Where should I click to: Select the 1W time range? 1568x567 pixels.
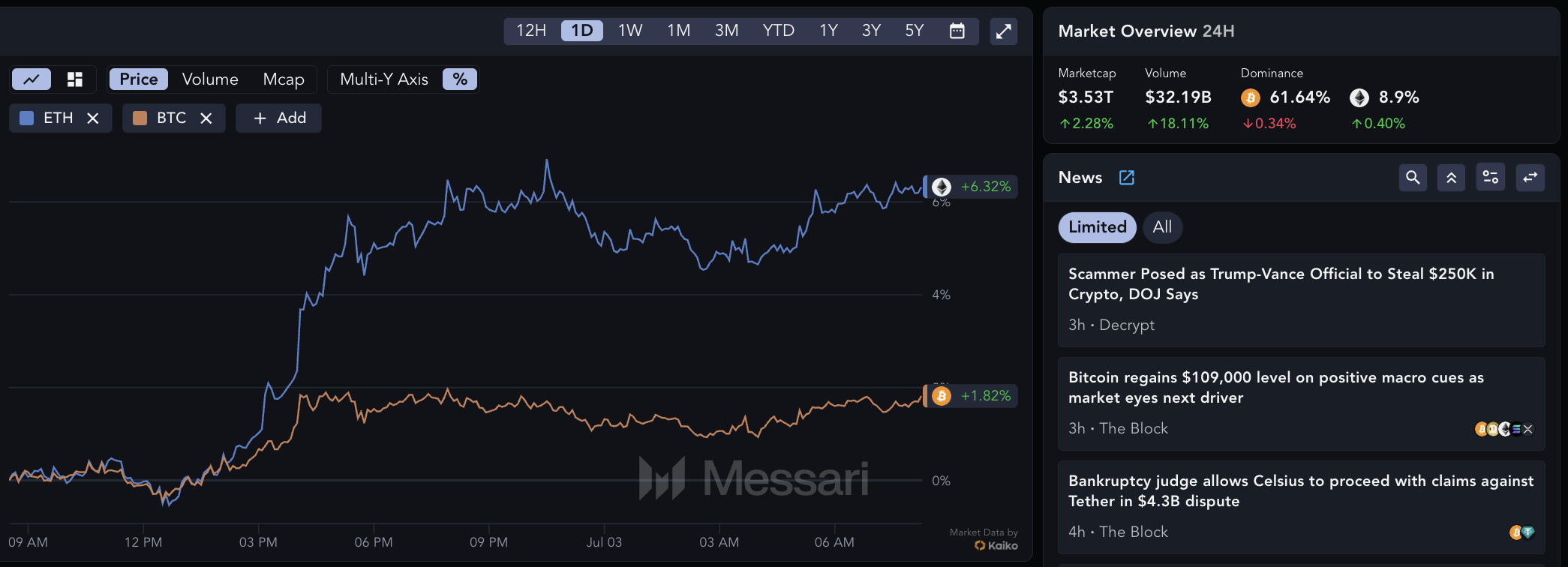pos(630,31)
